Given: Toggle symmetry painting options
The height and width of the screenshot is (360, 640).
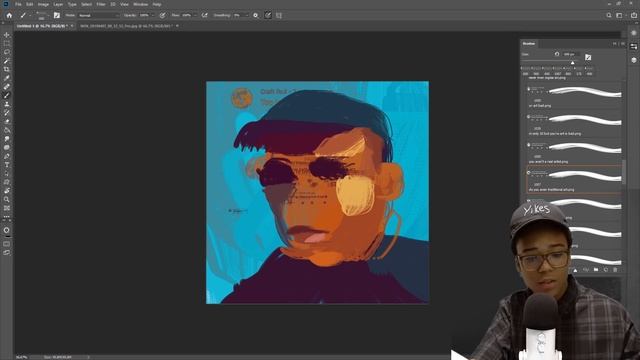Looking at the screenshot, I should point(279,16).
